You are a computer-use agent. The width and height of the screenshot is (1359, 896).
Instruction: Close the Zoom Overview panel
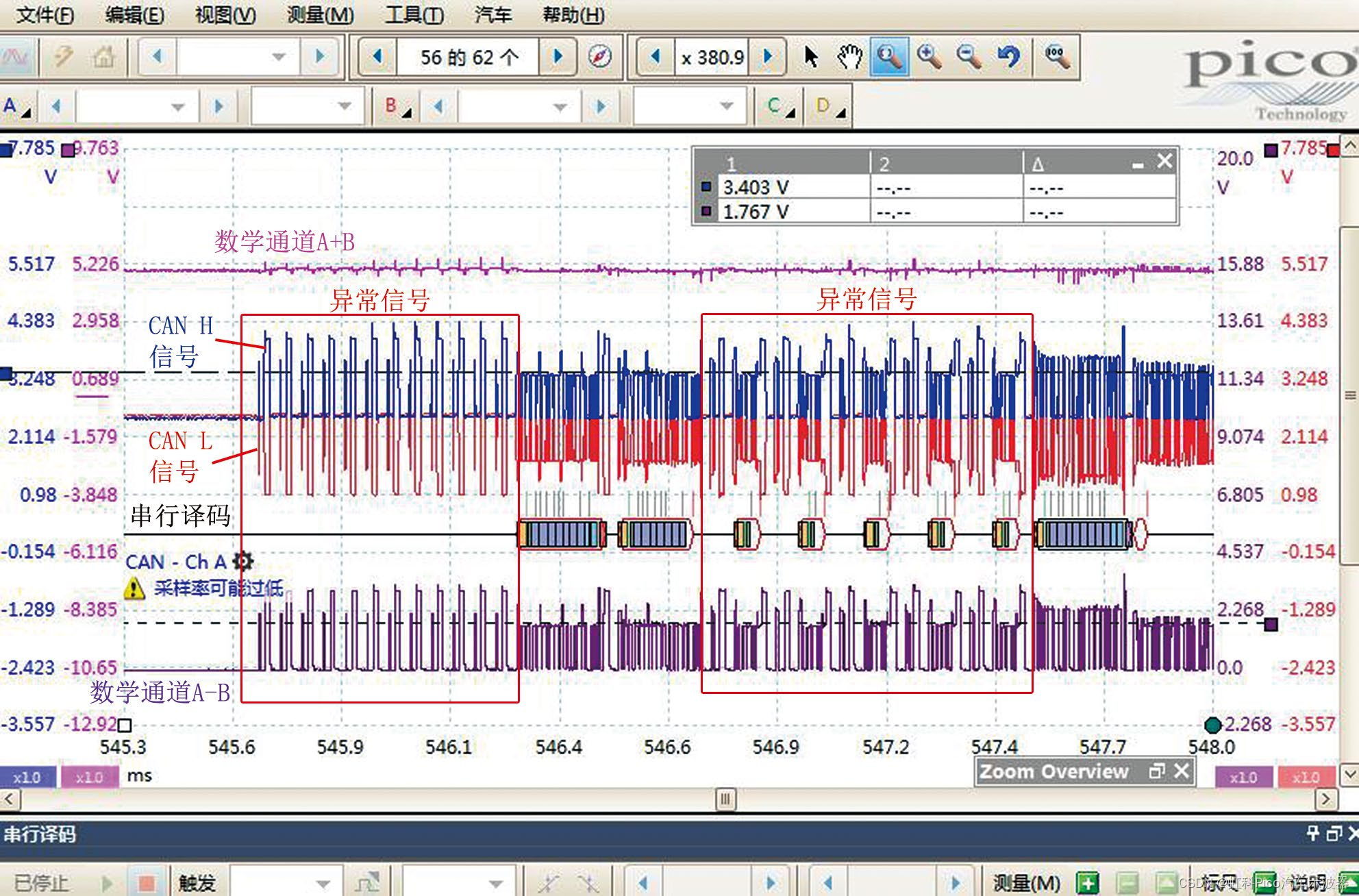coord(1182,771)
